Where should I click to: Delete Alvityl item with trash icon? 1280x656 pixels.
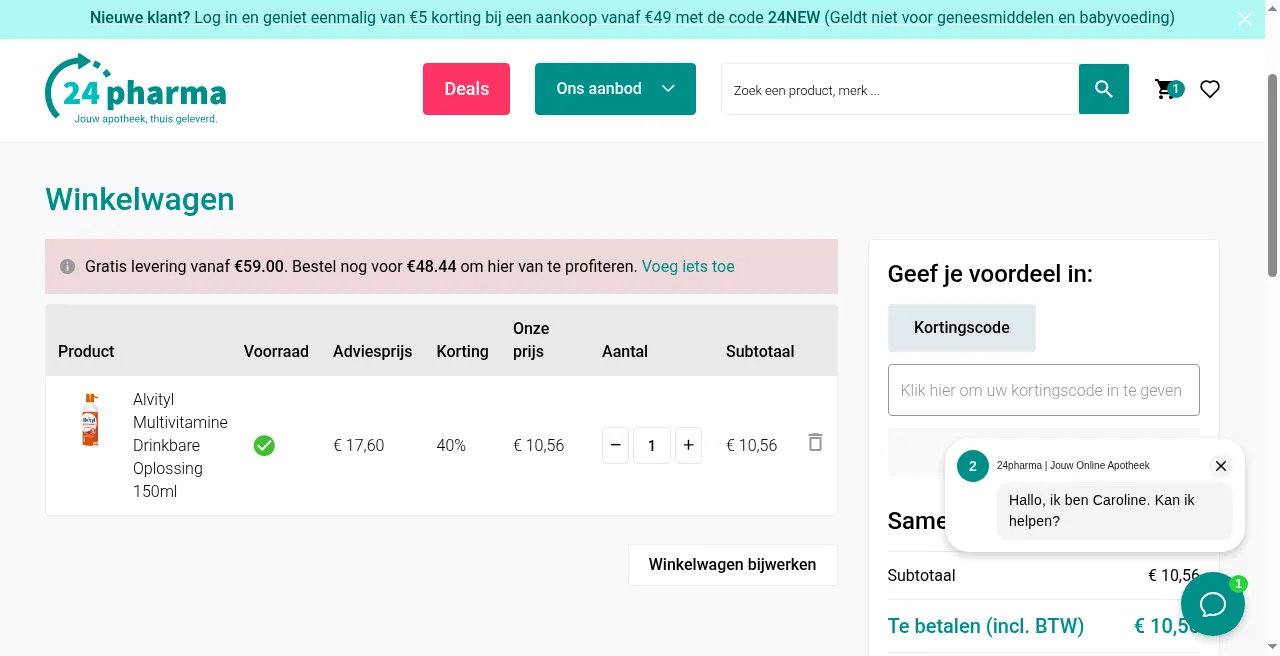[x=815, y=442]
